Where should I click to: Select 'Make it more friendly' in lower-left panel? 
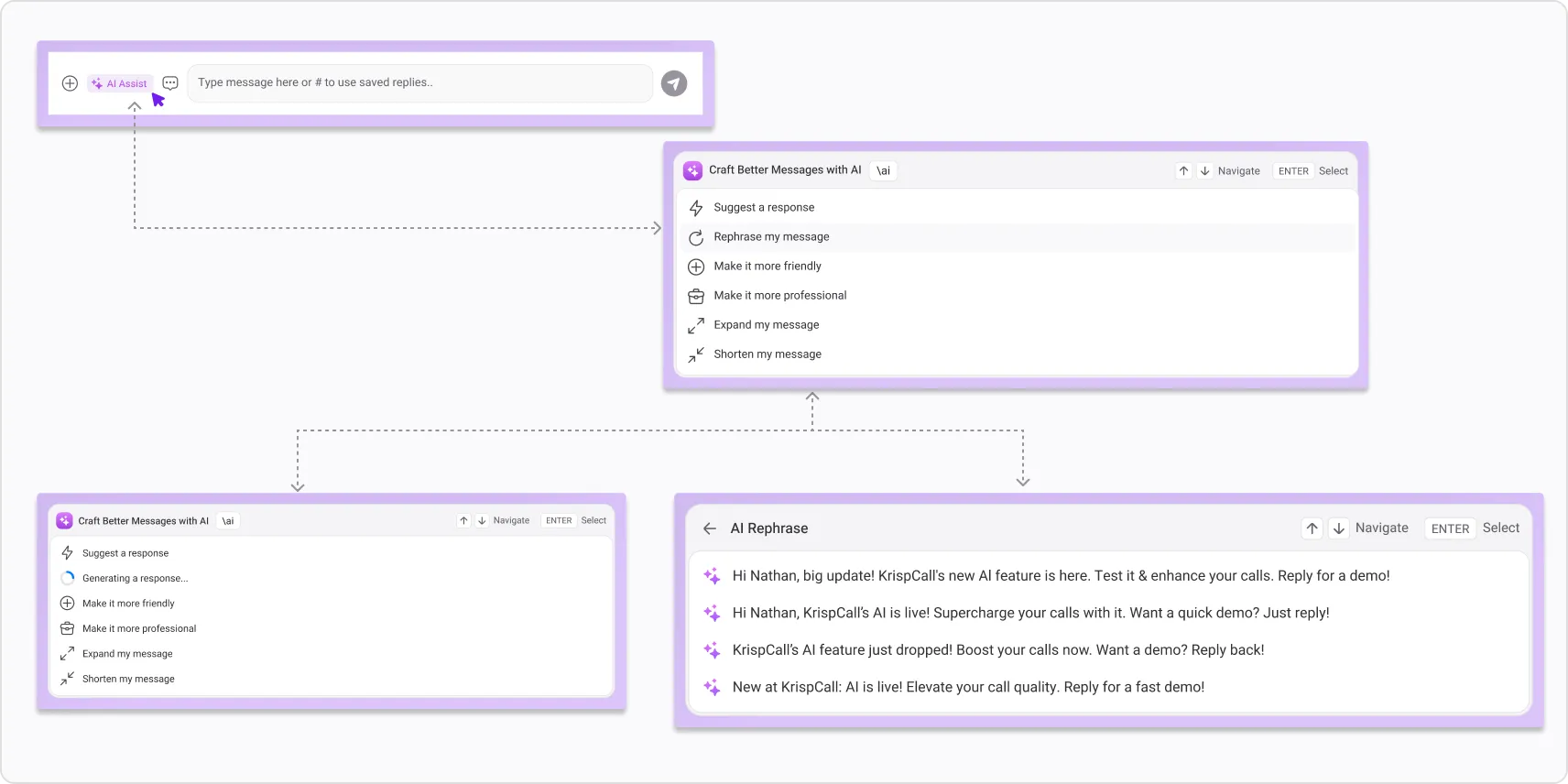pos(331,604)
